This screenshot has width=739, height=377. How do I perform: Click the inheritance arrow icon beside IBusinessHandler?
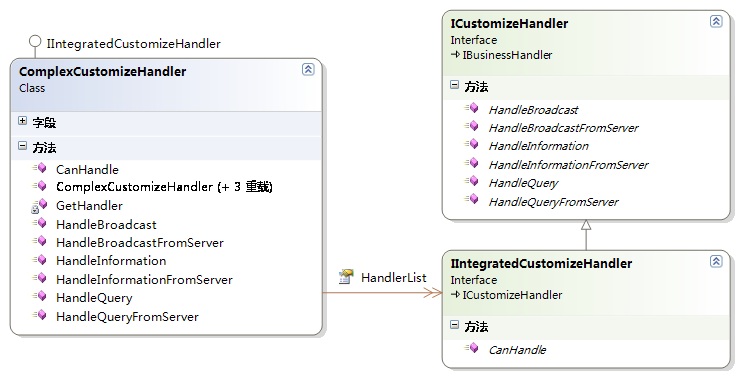coord(455,55)
